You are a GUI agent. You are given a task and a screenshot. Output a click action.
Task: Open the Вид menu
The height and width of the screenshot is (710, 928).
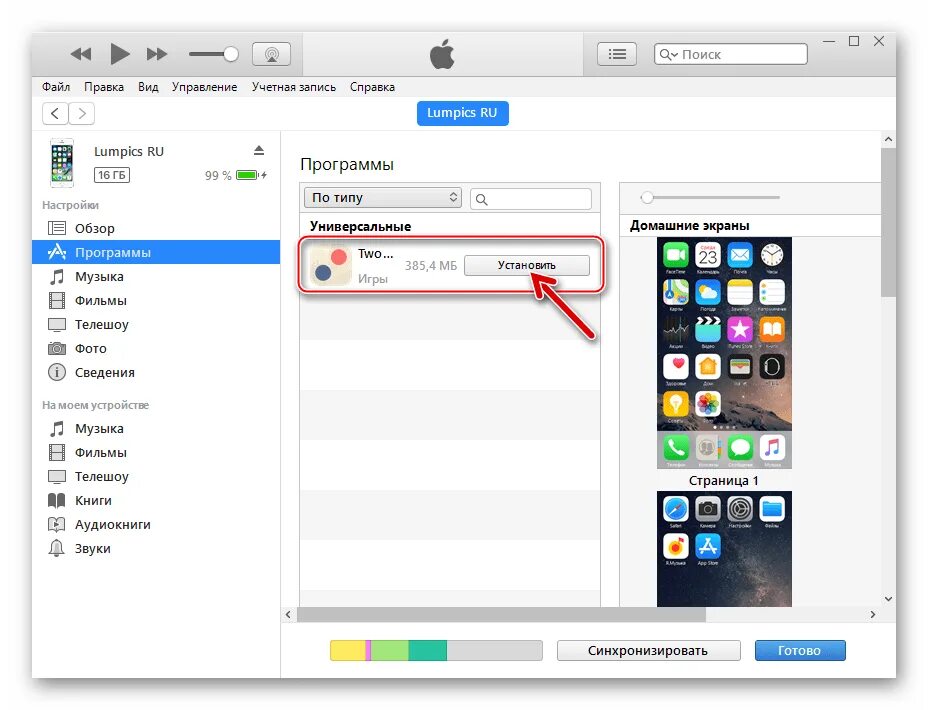point(148,87)
